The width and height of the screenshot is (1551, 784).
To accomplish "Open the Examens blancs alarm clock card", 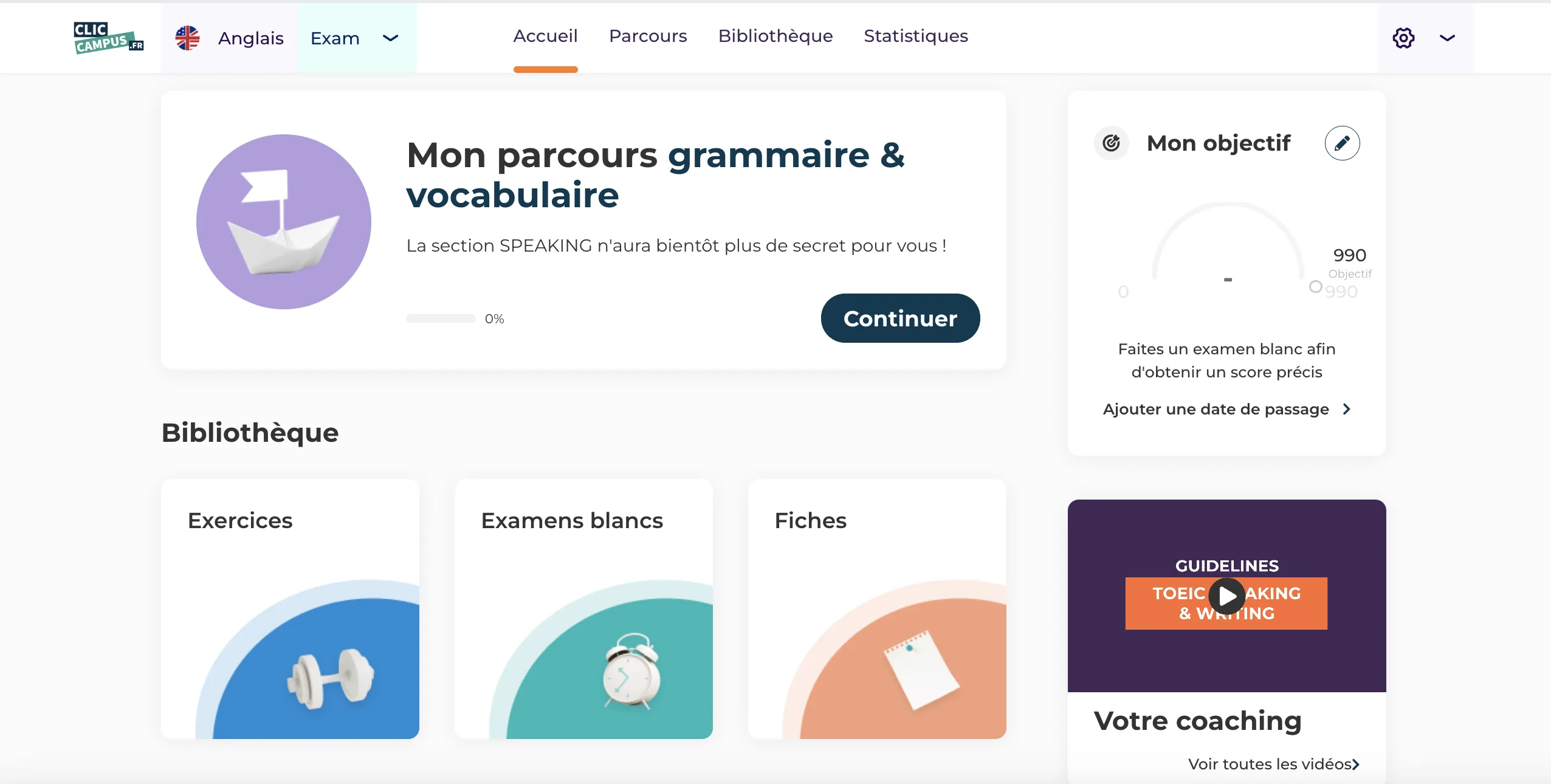I will [x=583, y=609].
